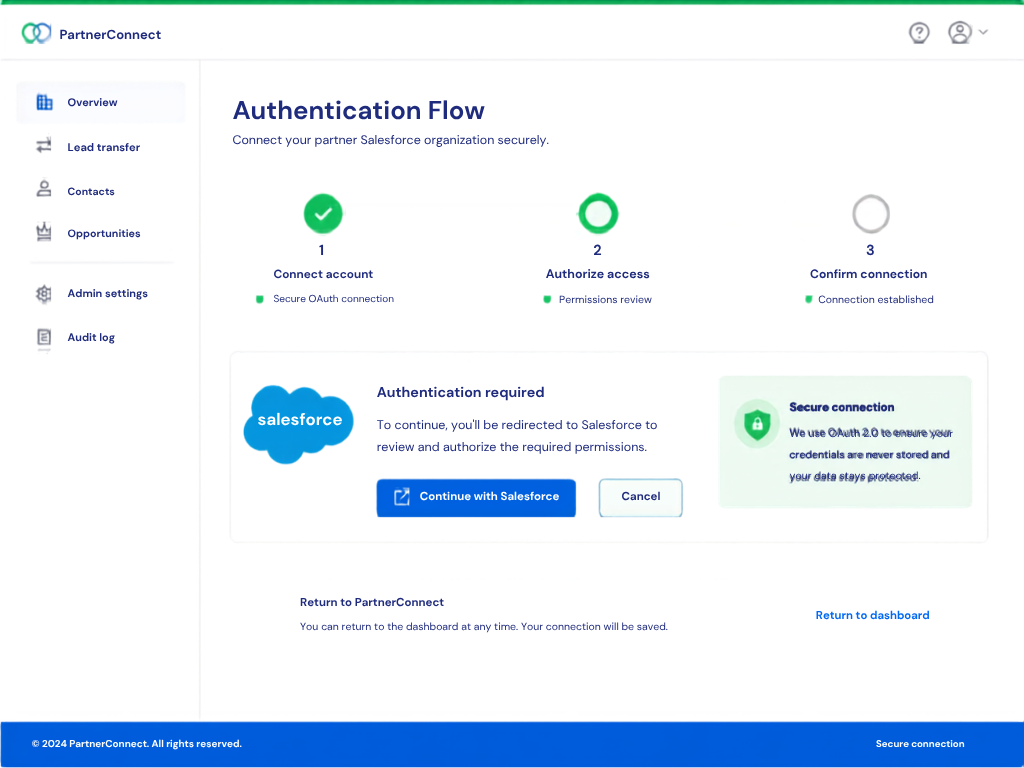The height and width of the screenshot is (768, 1024).
Task: Click the external link icon on Continue button
Action: (x=402, y=497)
